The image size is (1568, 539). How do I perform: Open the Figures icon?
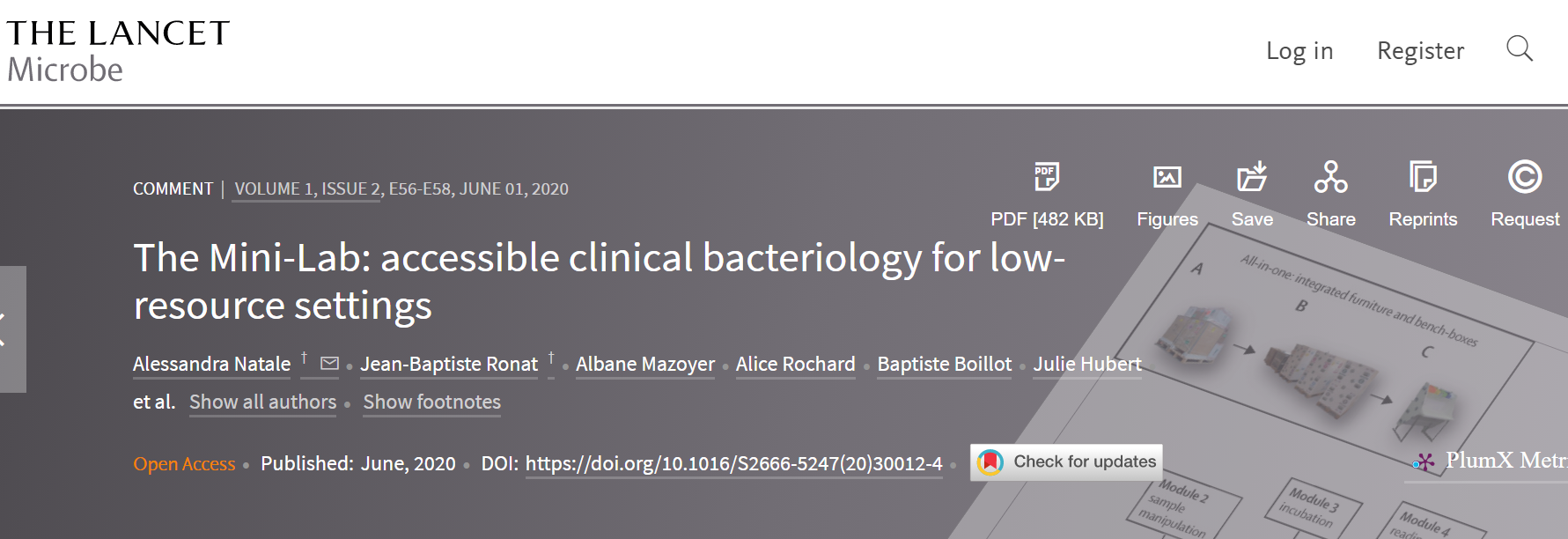1167,177
